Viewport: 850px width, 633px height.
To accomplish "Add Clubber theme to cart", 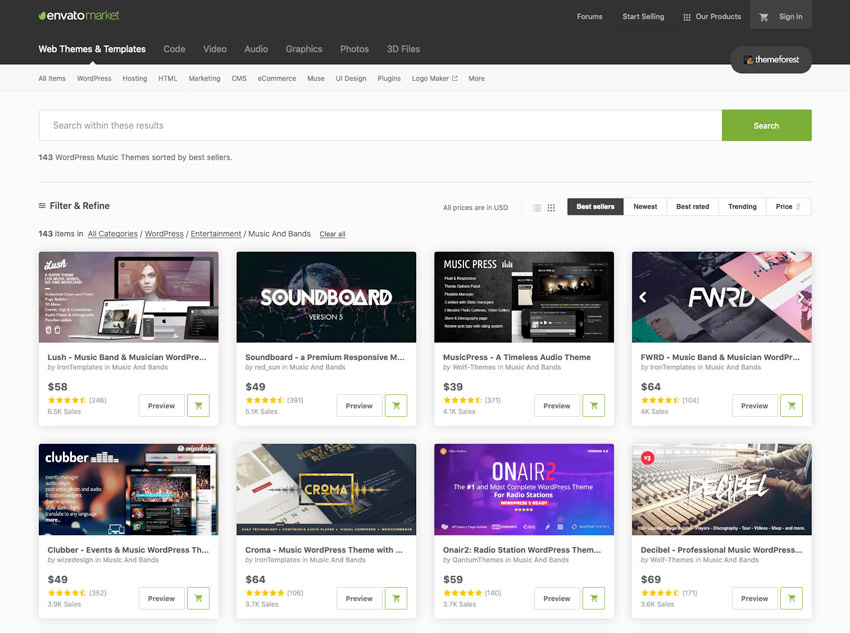I will tap(198, 598).
